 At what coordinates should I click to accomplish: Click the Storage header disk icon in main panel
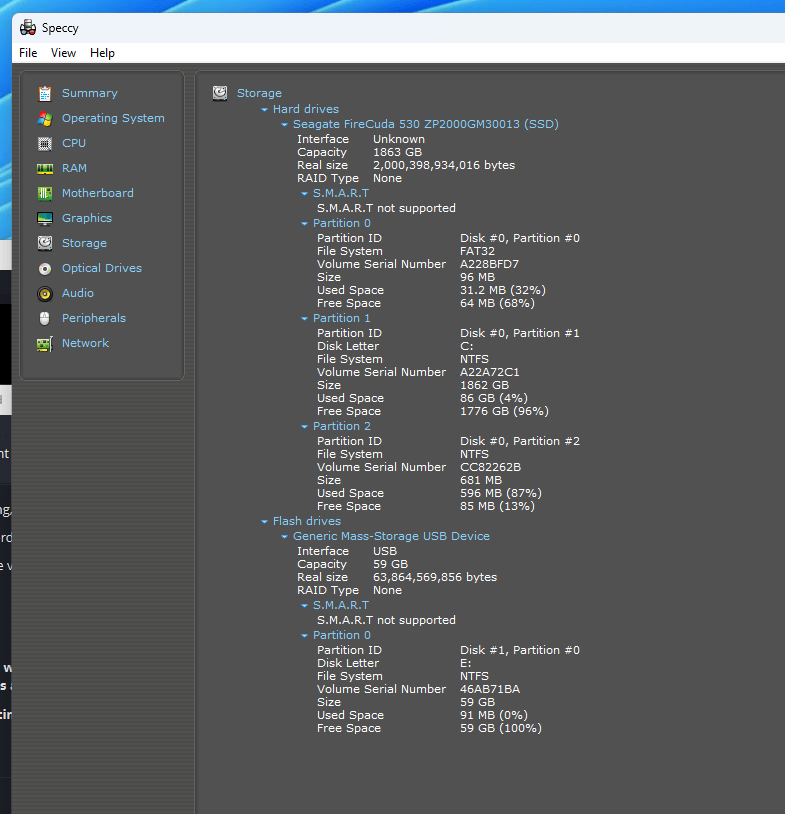(x=220, y=93)
